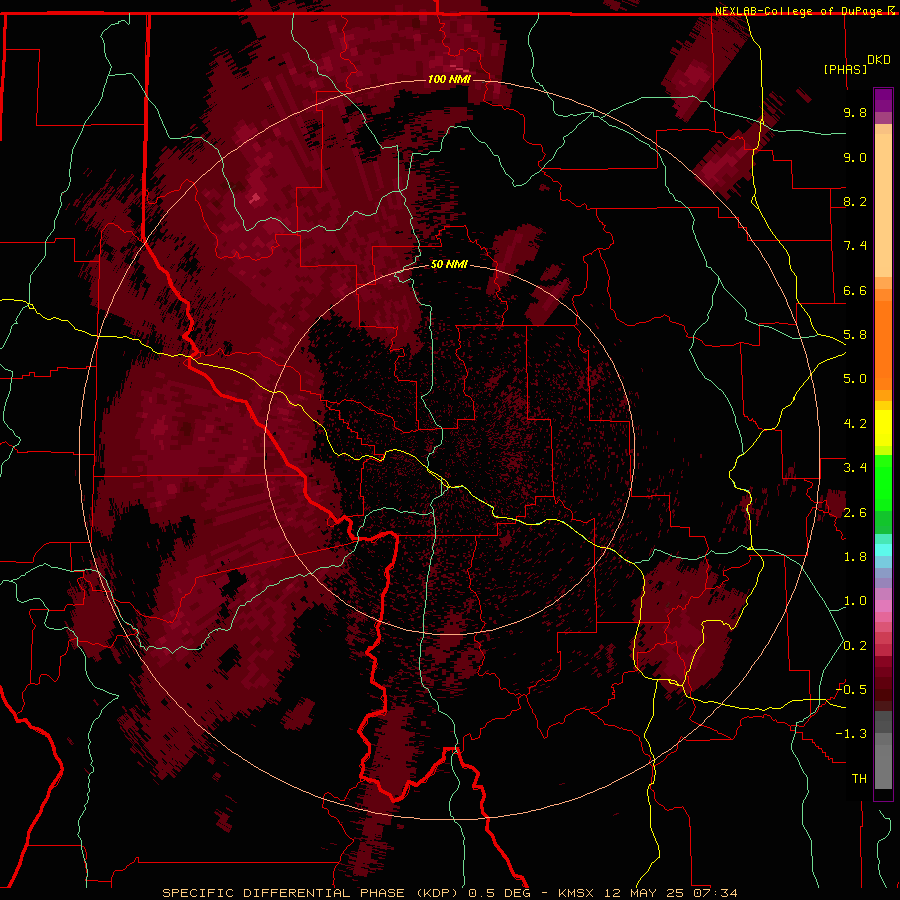Select the 100 NMI range ring label

point(449,79)
